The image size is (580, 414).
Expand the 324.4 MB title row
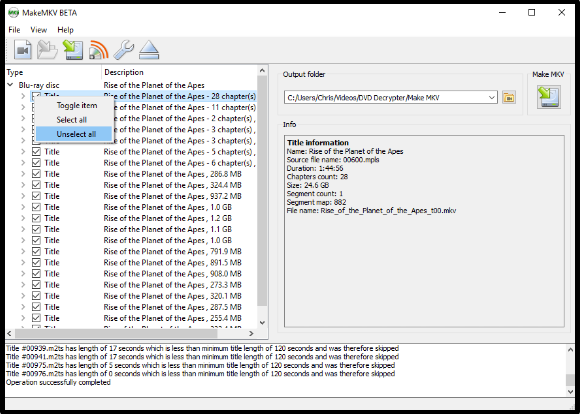[x=23, y=185]
